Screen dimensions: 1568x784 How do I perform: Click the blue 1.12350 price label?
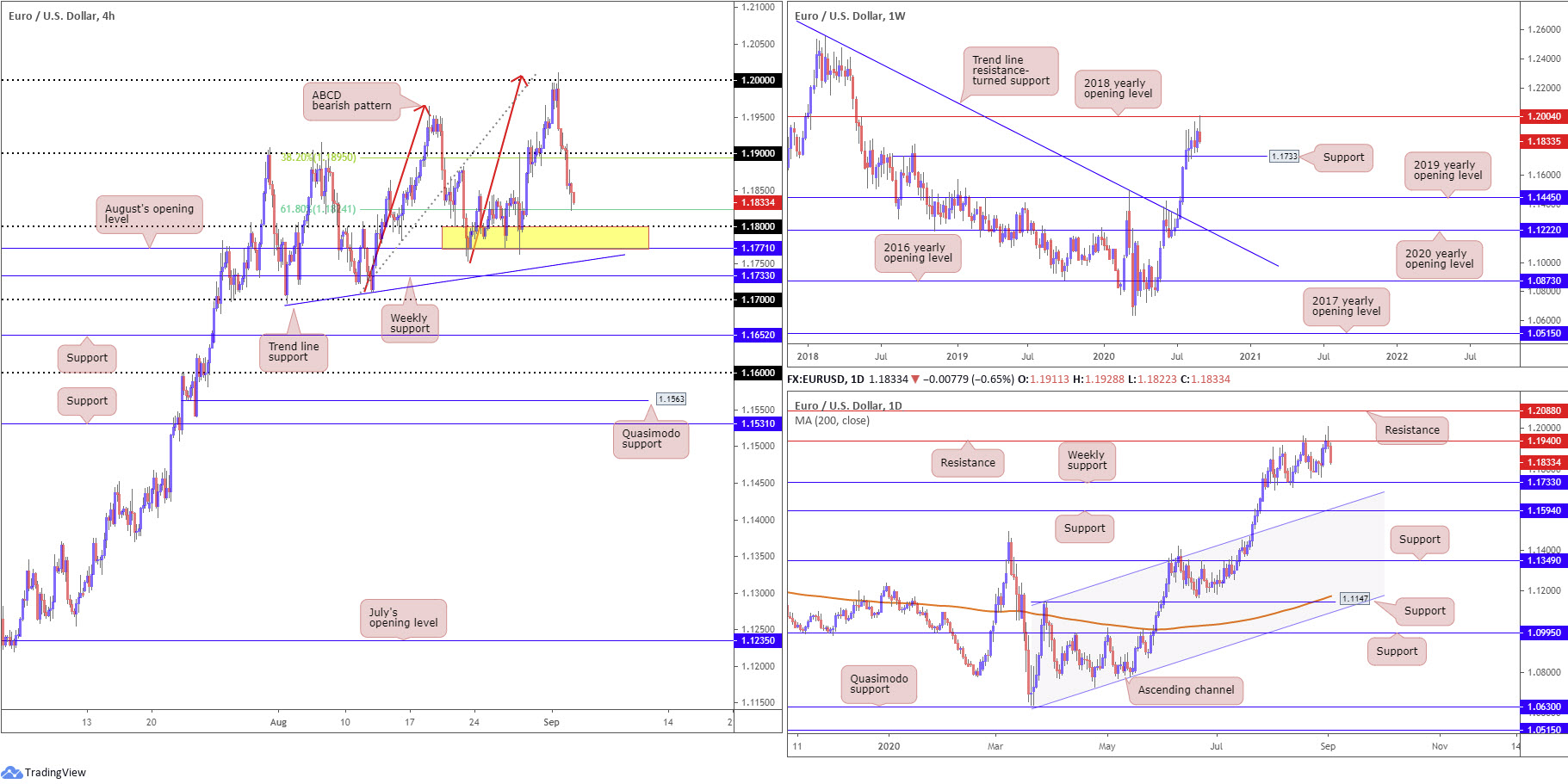pos(756,640)
